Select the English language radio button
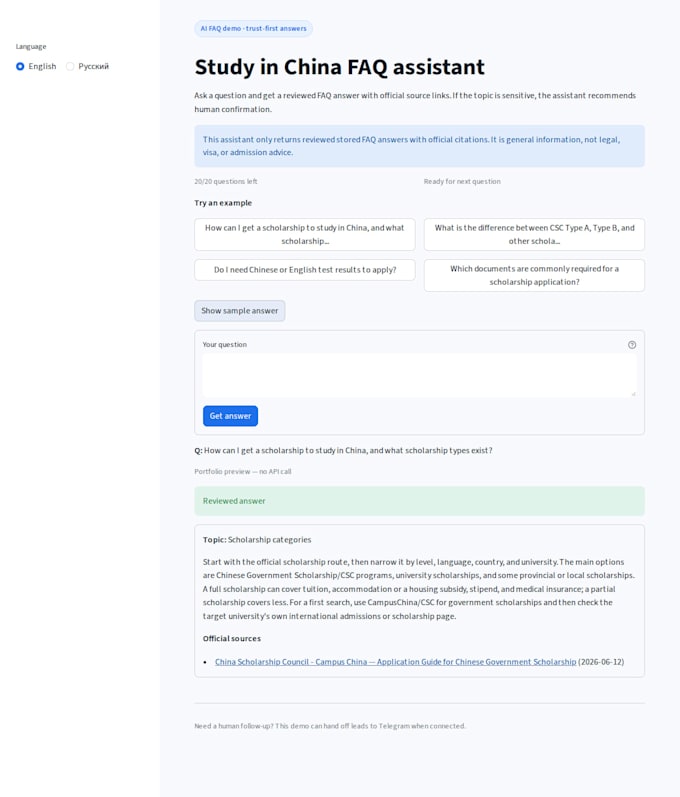Viewport: 680px width, 797px height. click(x=20, y=67)
